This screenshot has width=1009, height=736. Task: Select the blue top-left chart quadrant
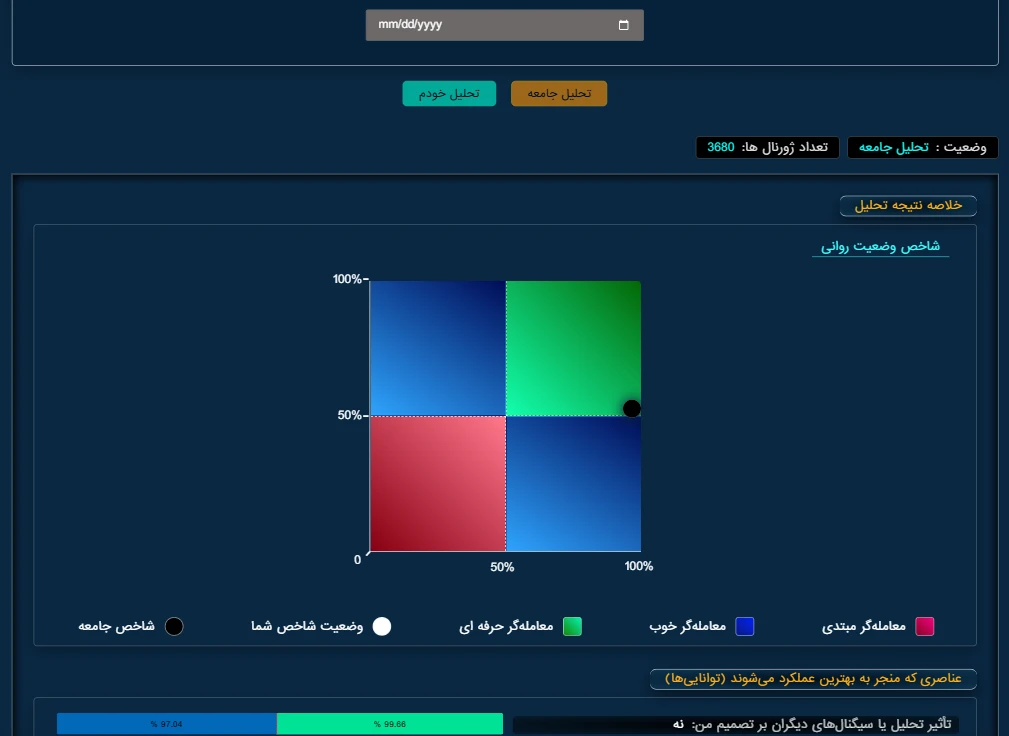click(437, 348)
